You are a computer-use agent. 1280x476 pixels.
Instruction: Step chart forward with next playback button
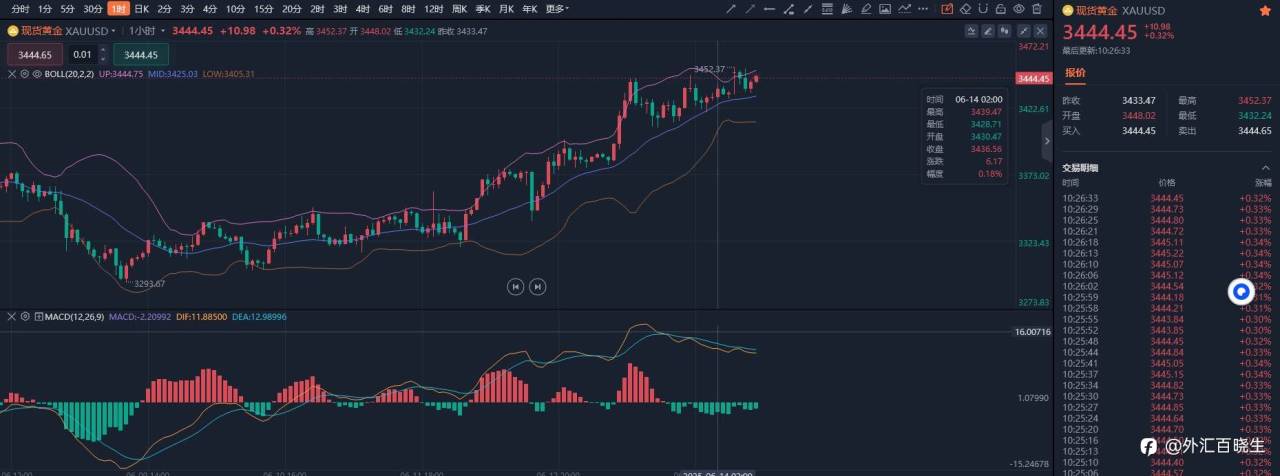point(537,286)
